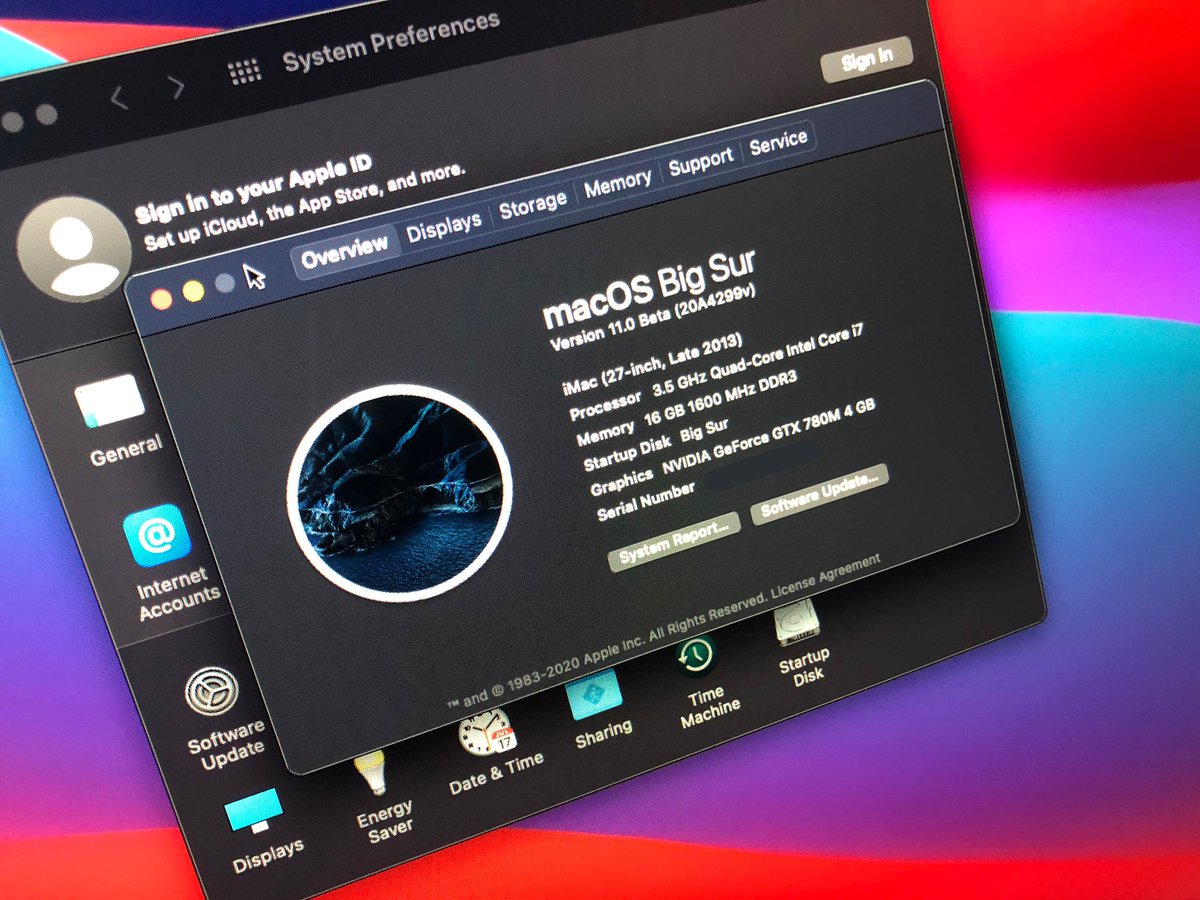Open the License Agreement link

tap(825, 577)
